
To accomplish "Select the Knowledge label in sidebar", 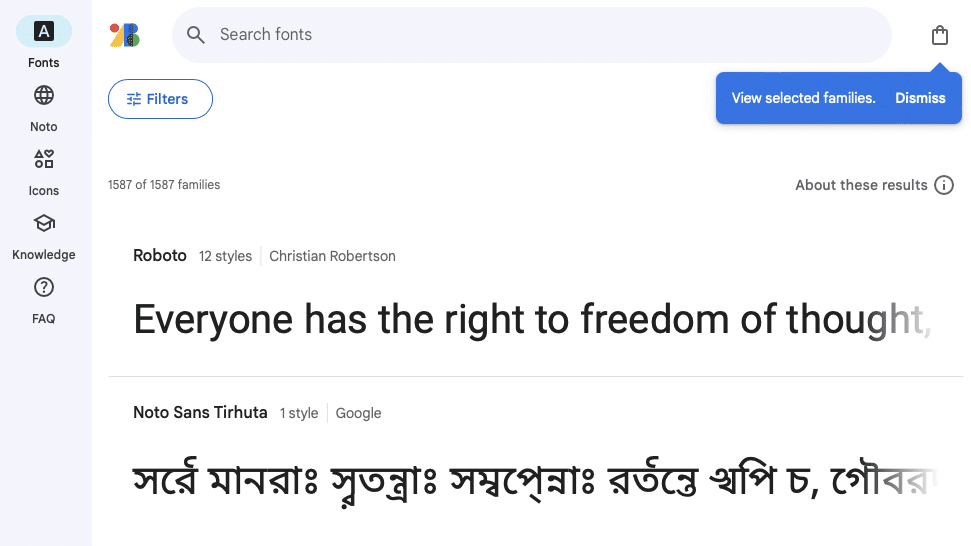I will click(x=43, y=254).
